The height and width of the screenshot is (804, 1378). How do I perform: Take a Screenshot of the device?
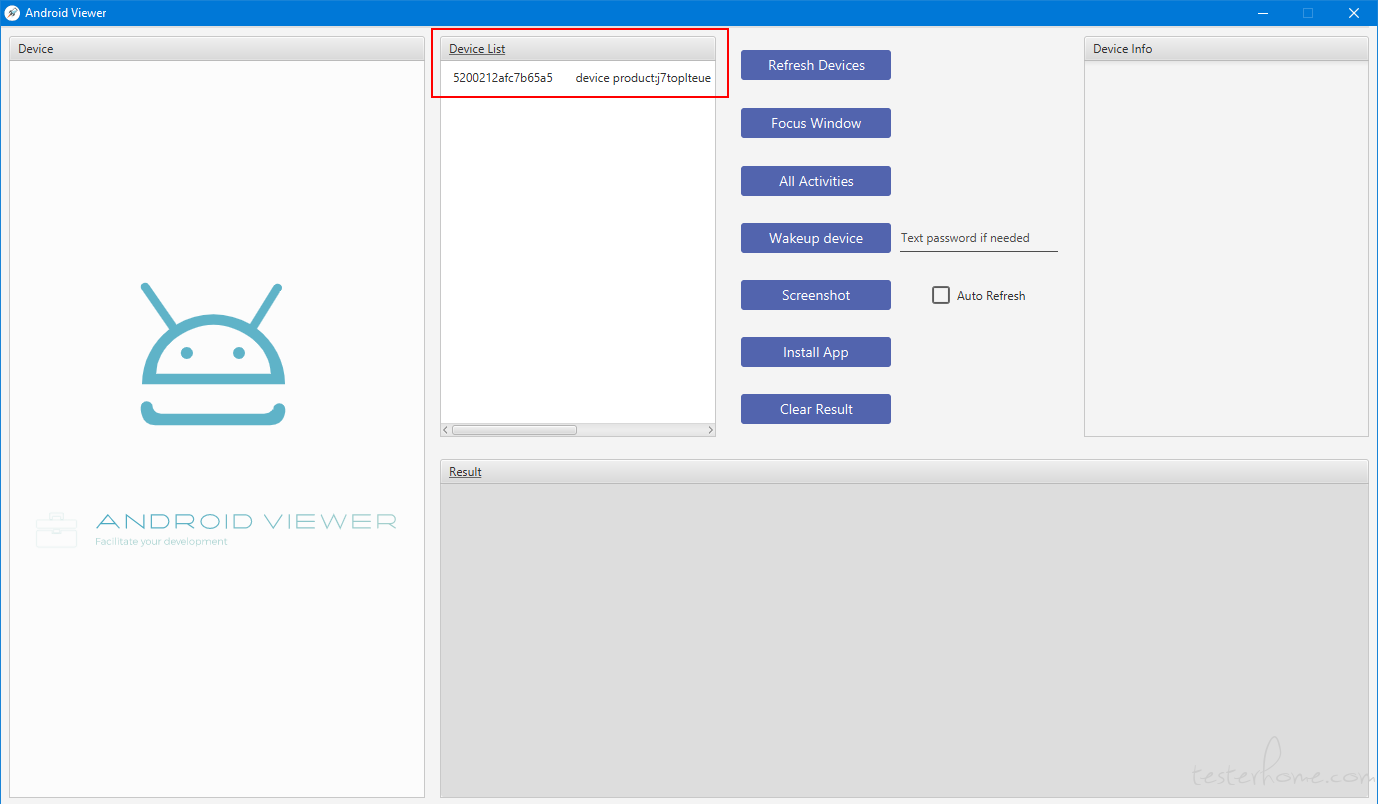(815, 295)
